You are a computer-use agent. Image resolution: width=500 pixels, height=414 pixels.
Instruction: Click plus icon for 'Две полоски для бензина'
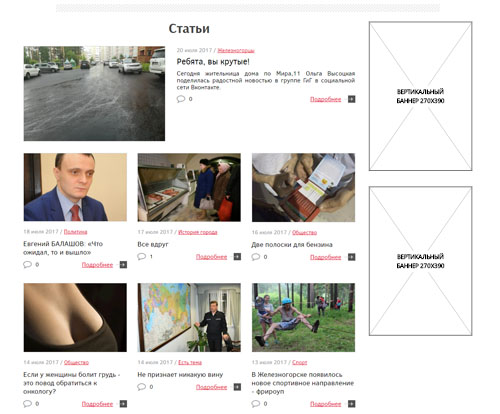(x=352, y=257)
